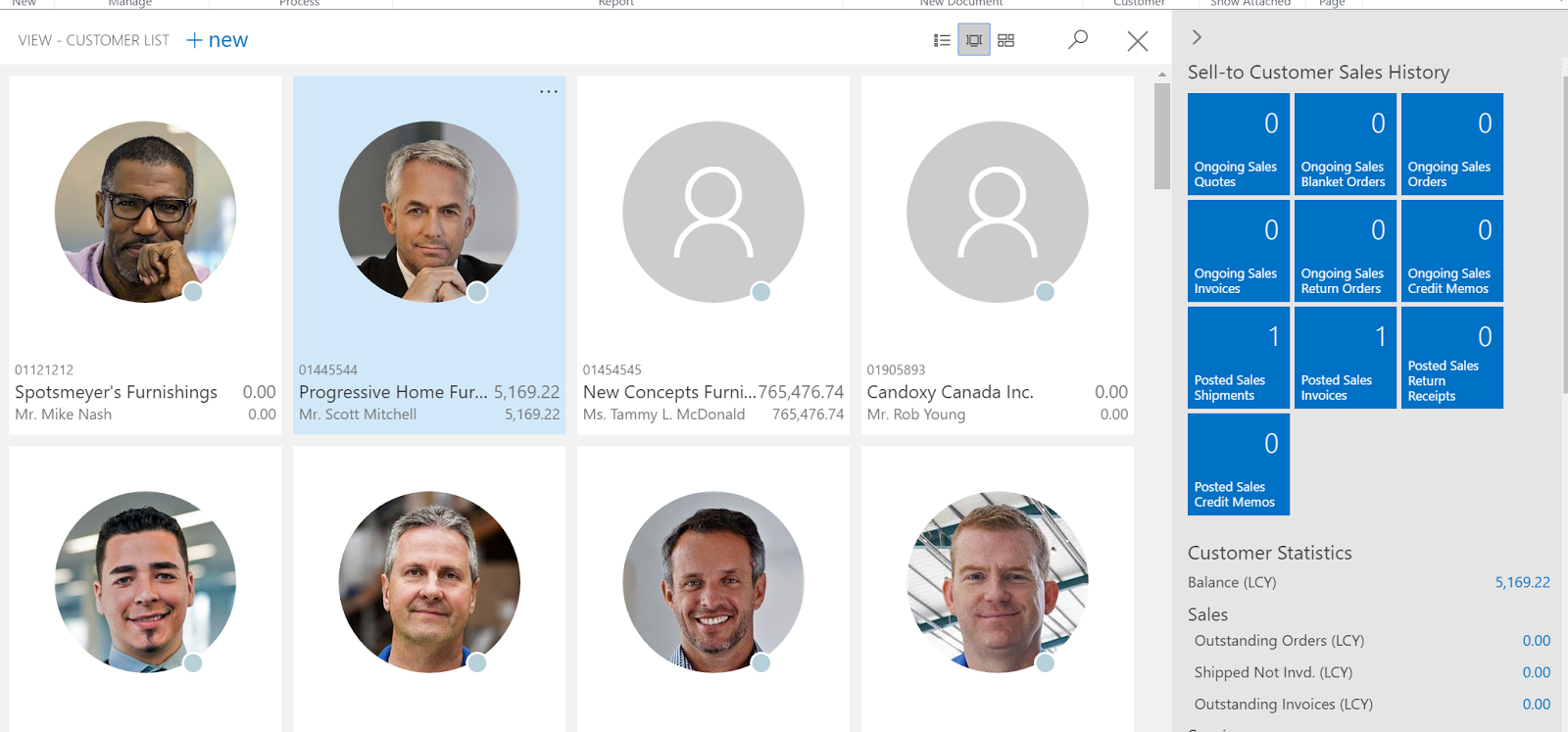Open Posted Sales Shipments tile
This screenshot has width=1568, height=732.
point(1239,358)
